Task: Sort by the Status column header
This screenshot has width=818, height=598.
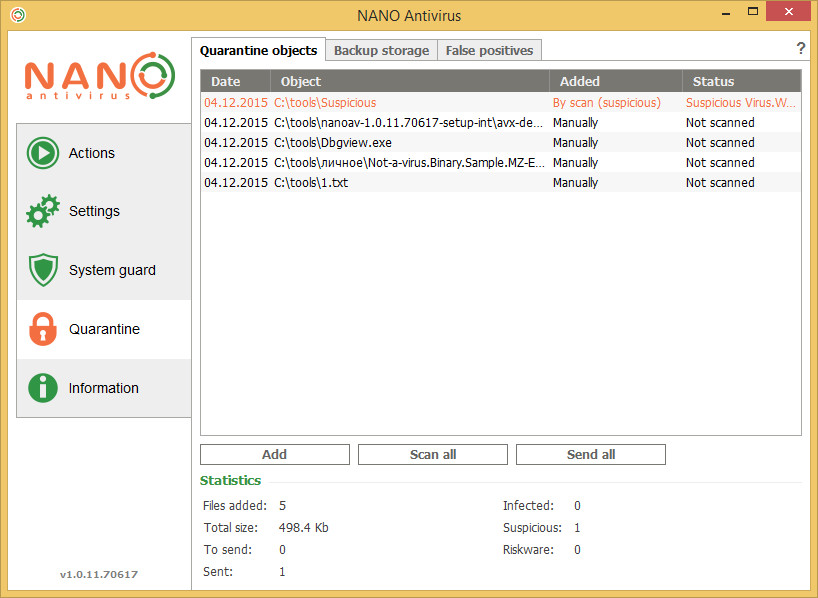Action: click(x=741, y=81)
